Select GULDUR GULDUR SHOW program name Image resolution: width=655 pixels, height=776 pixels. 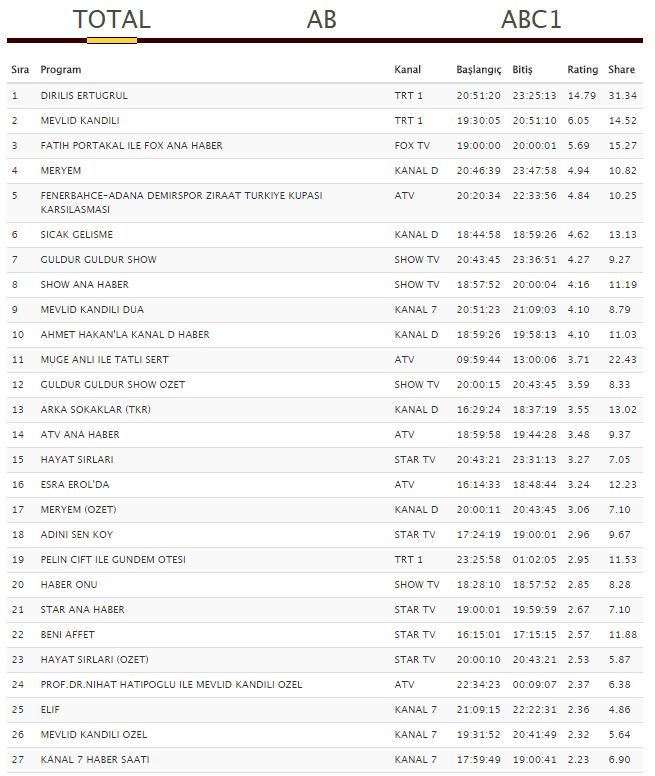coord(98,260)
